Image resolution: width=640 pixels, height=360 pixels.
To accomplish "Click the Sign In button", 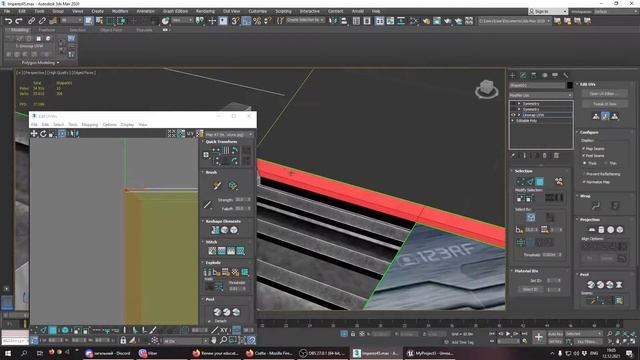I will (x=548, y=11).
